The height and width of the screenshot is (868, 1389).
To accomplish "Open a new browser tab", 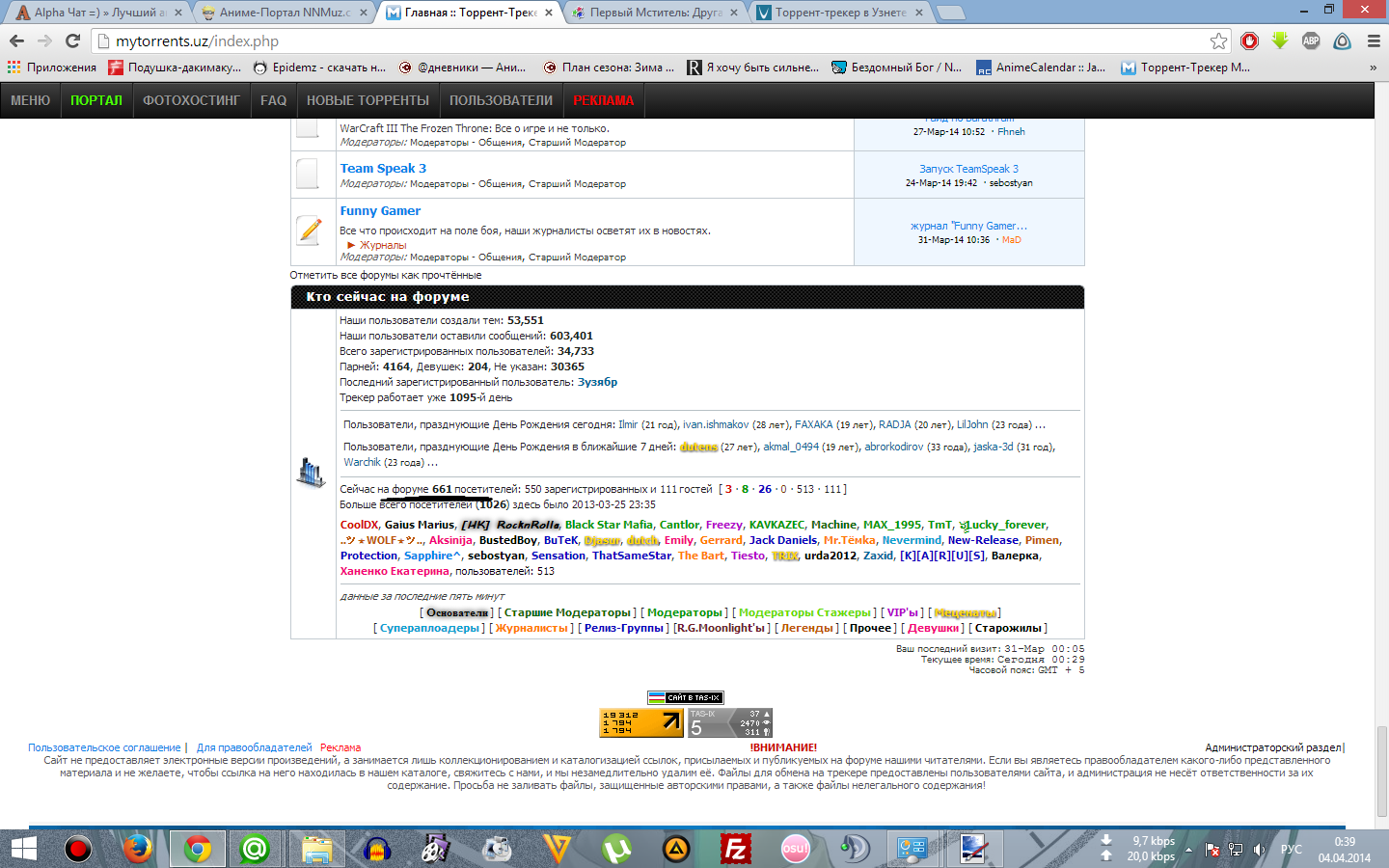I will (x=950, y=13).
